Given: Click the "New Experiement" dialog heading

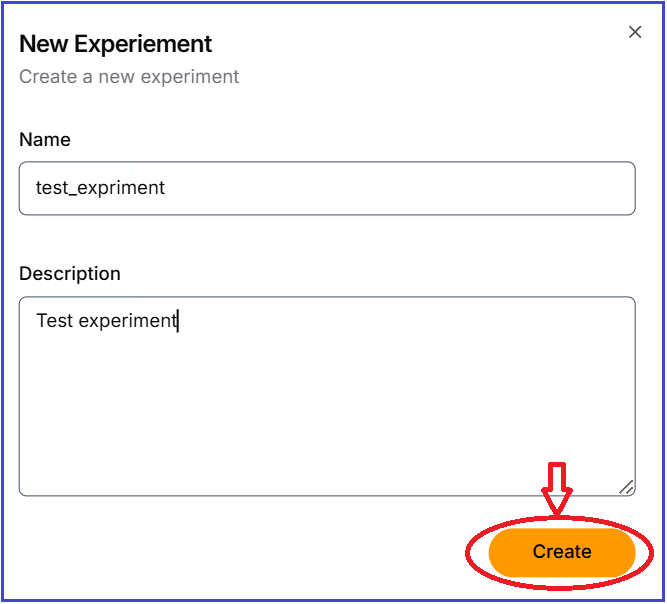Looking at the screenshot, I should click(x=116, y=44).
